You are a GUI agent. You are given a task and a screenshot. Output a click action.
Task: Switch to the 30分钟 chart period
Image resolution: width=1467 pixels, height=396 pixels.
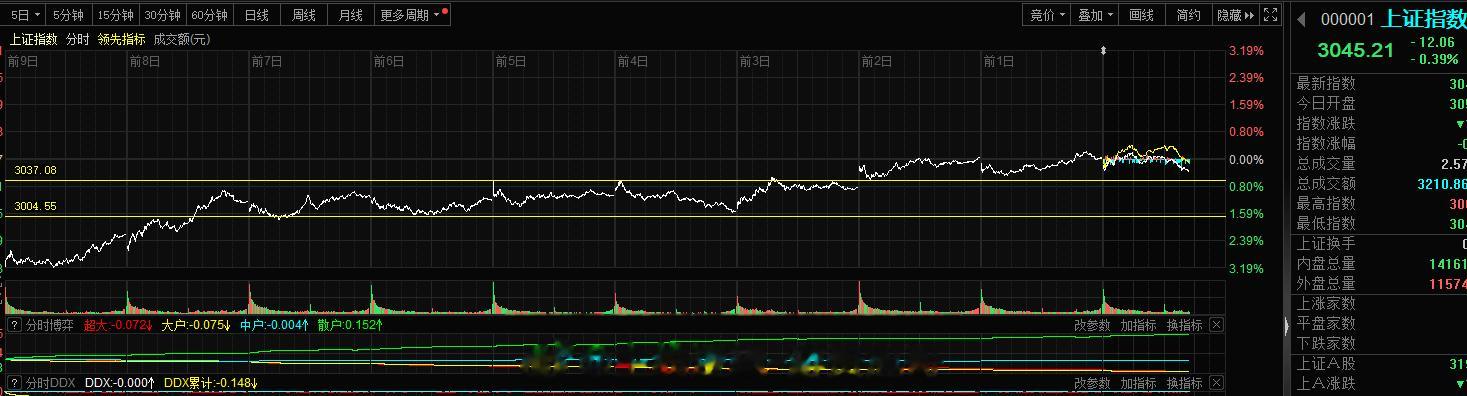click(162, 15)
